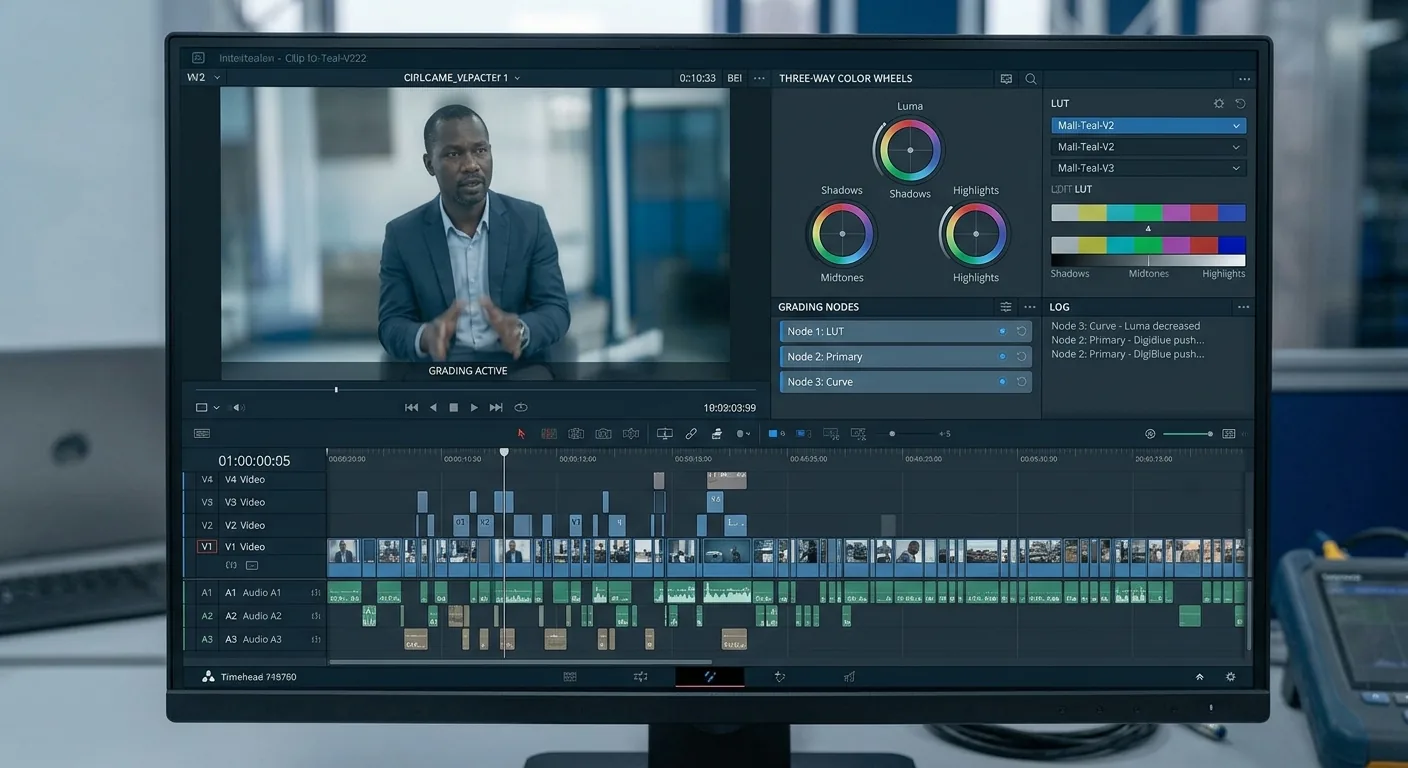Image resolution: width=1408 pixels, height=768 pixels.
Task: Open the bottom bar settings gear
Action: 1230,677
